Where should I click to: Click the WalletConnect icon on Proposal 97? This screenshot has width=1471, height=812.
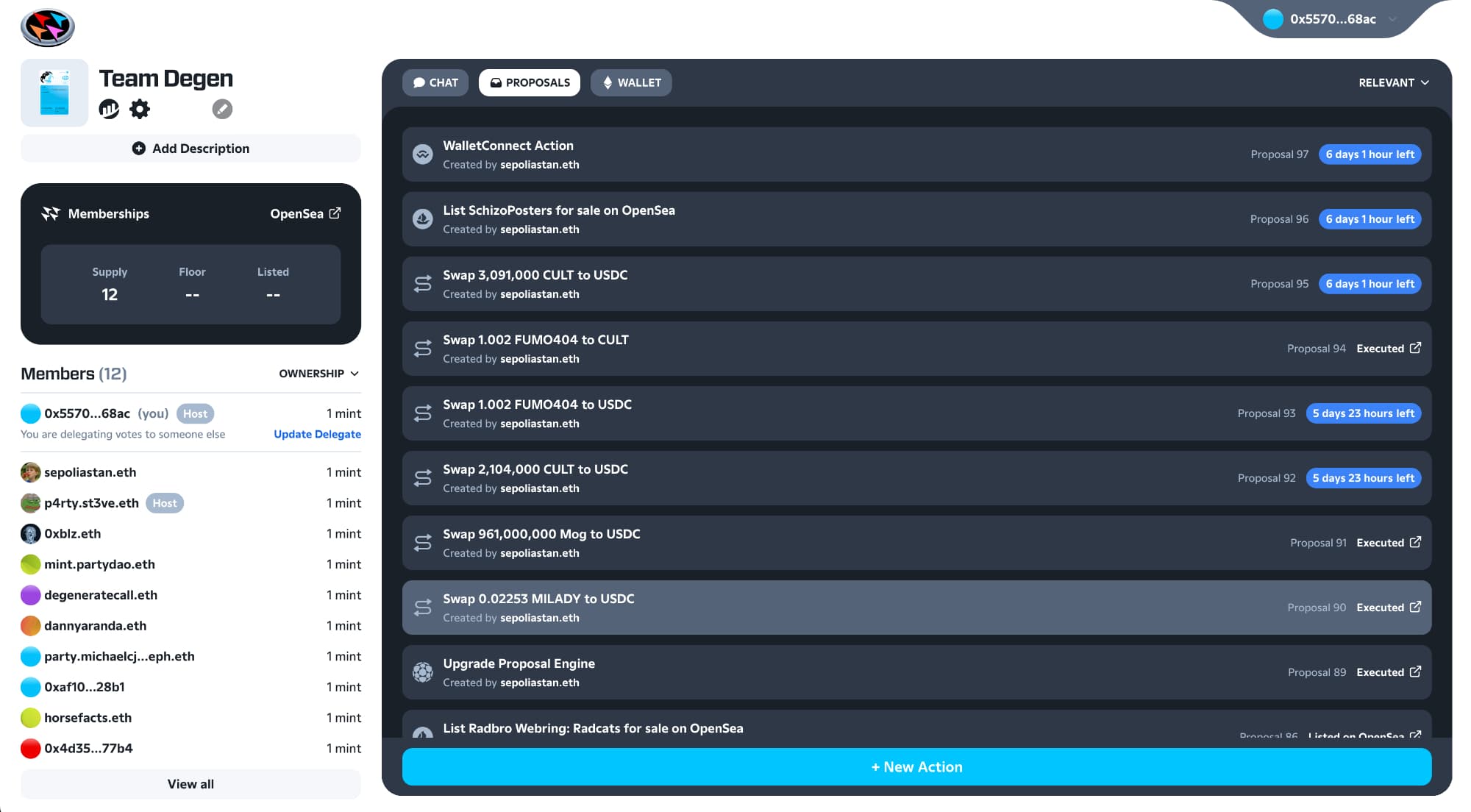tap(423, 154)
